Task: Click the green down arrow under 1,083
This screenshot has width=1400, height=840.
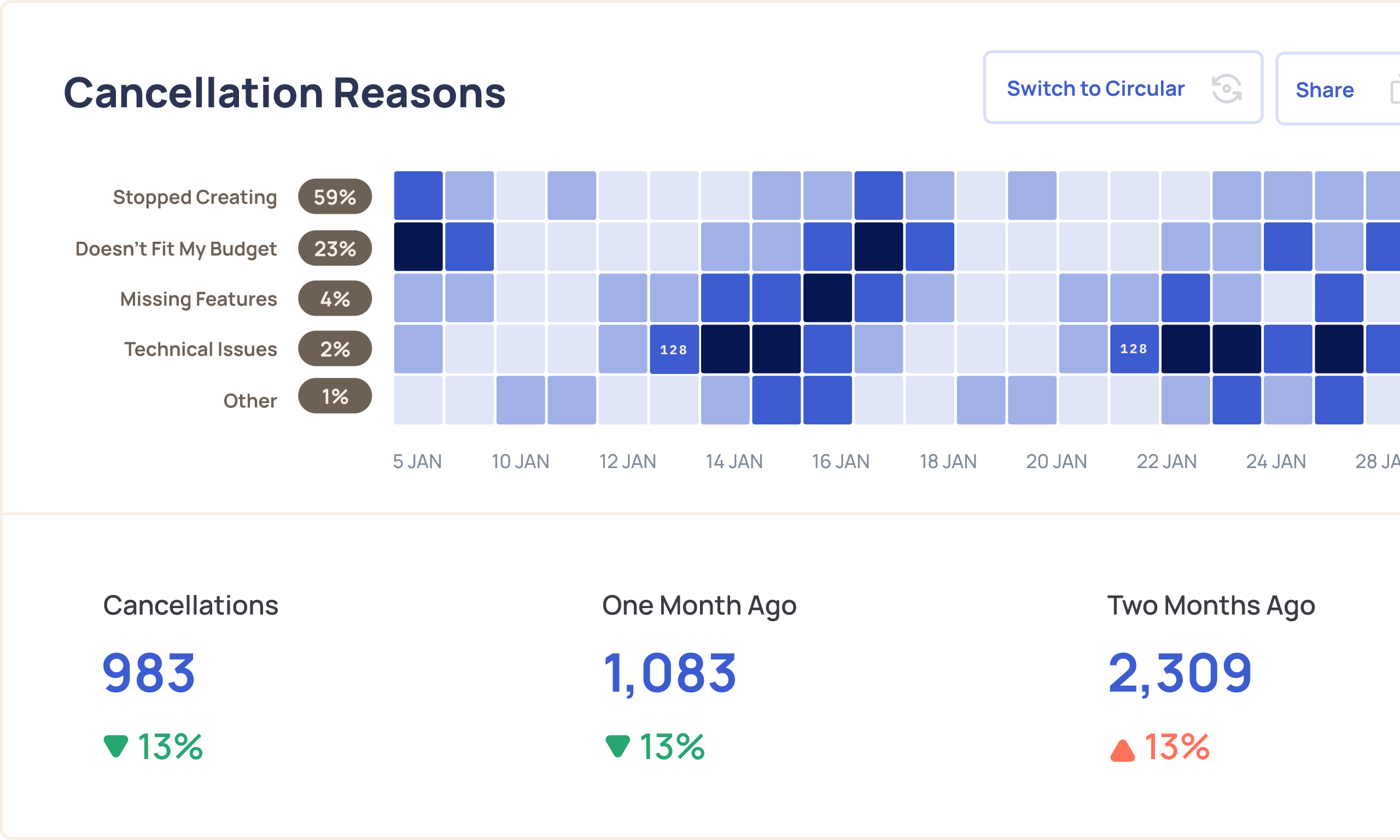Action: (x=617, y=746)
